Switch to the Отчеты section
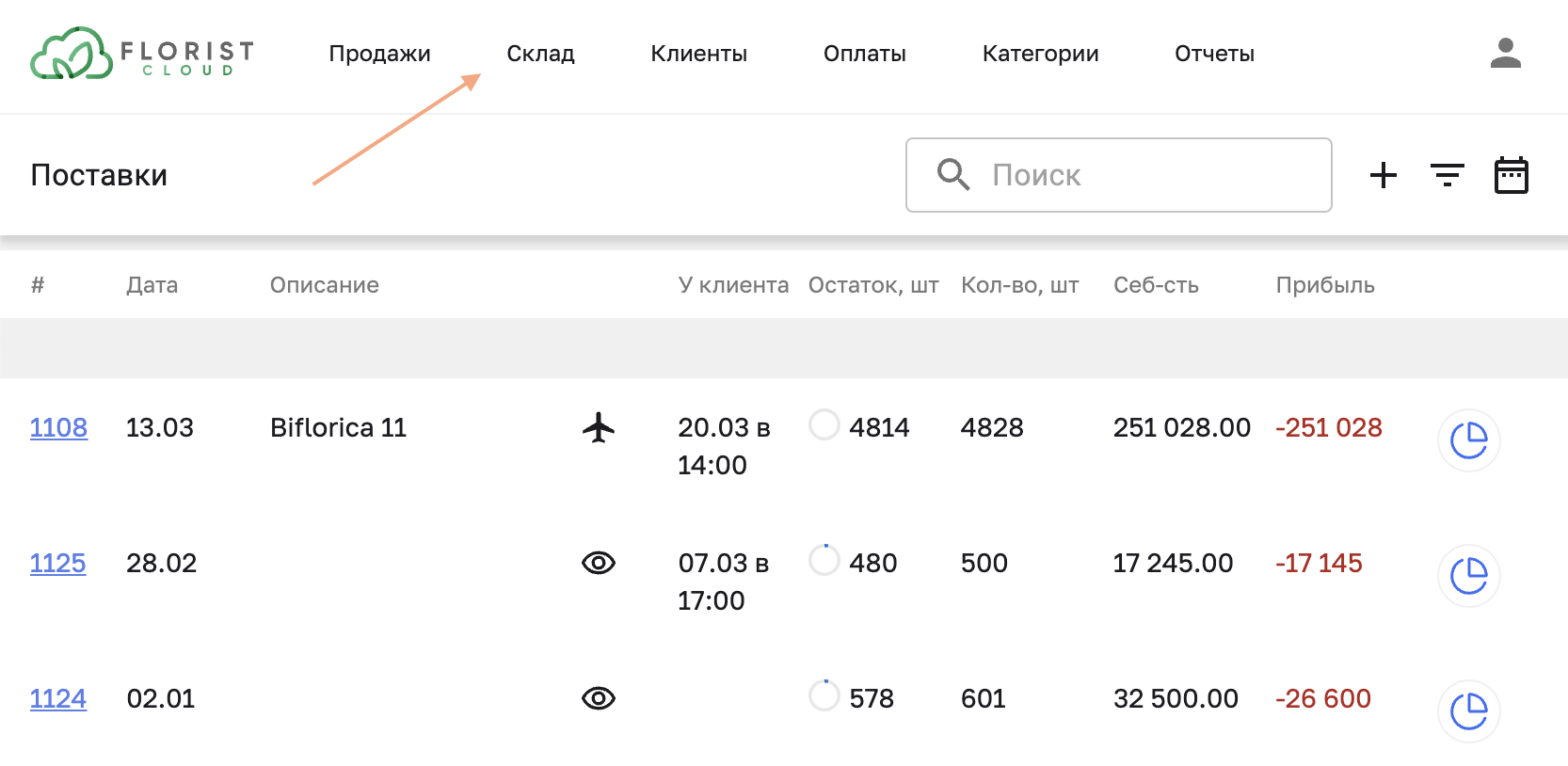The width and height of the screenshot is (1568, 766). tap(1213, 54)
